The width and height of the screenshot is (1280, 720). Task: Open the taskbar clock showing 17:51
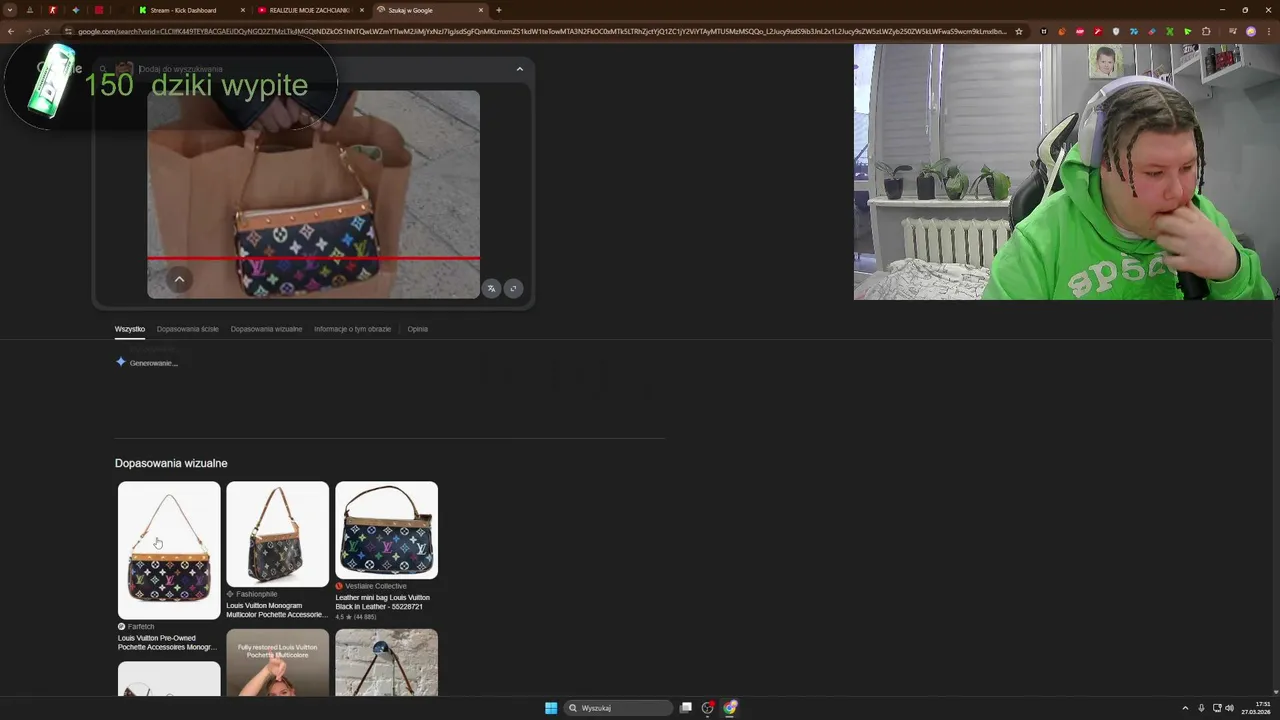click(x=1256, y=708)
